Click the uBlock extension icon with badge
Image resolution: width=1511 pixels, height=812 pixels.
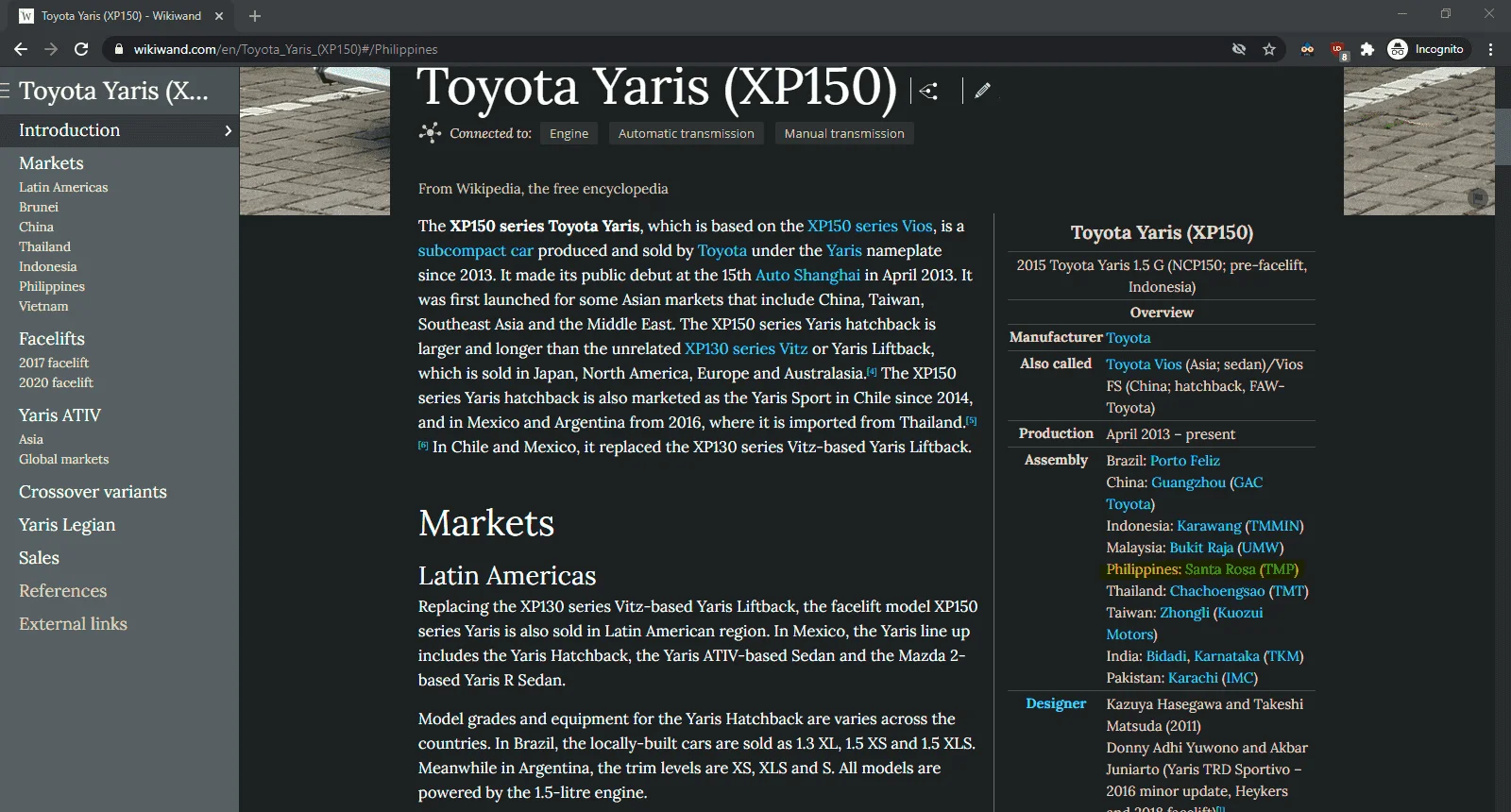pyautogui.click(x=1338, y=50)
